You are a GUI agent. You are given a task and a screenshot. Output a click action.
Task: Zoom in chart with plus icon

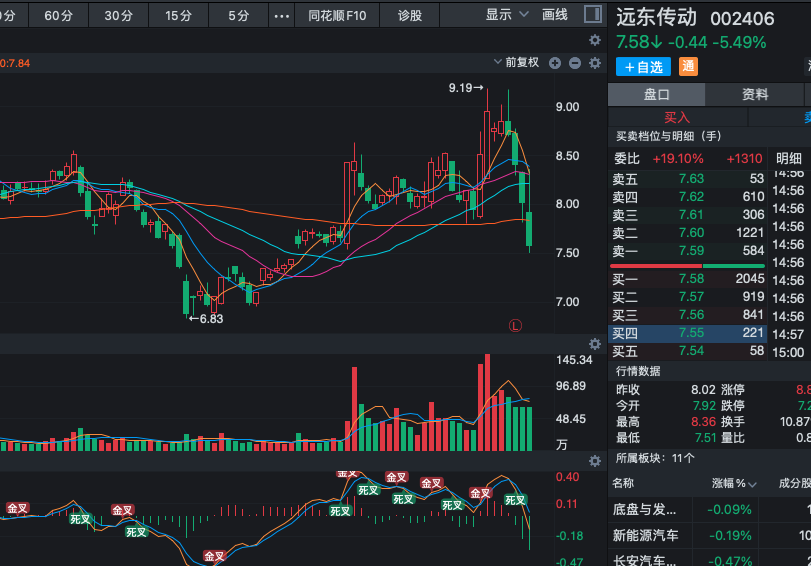(555, 63)
